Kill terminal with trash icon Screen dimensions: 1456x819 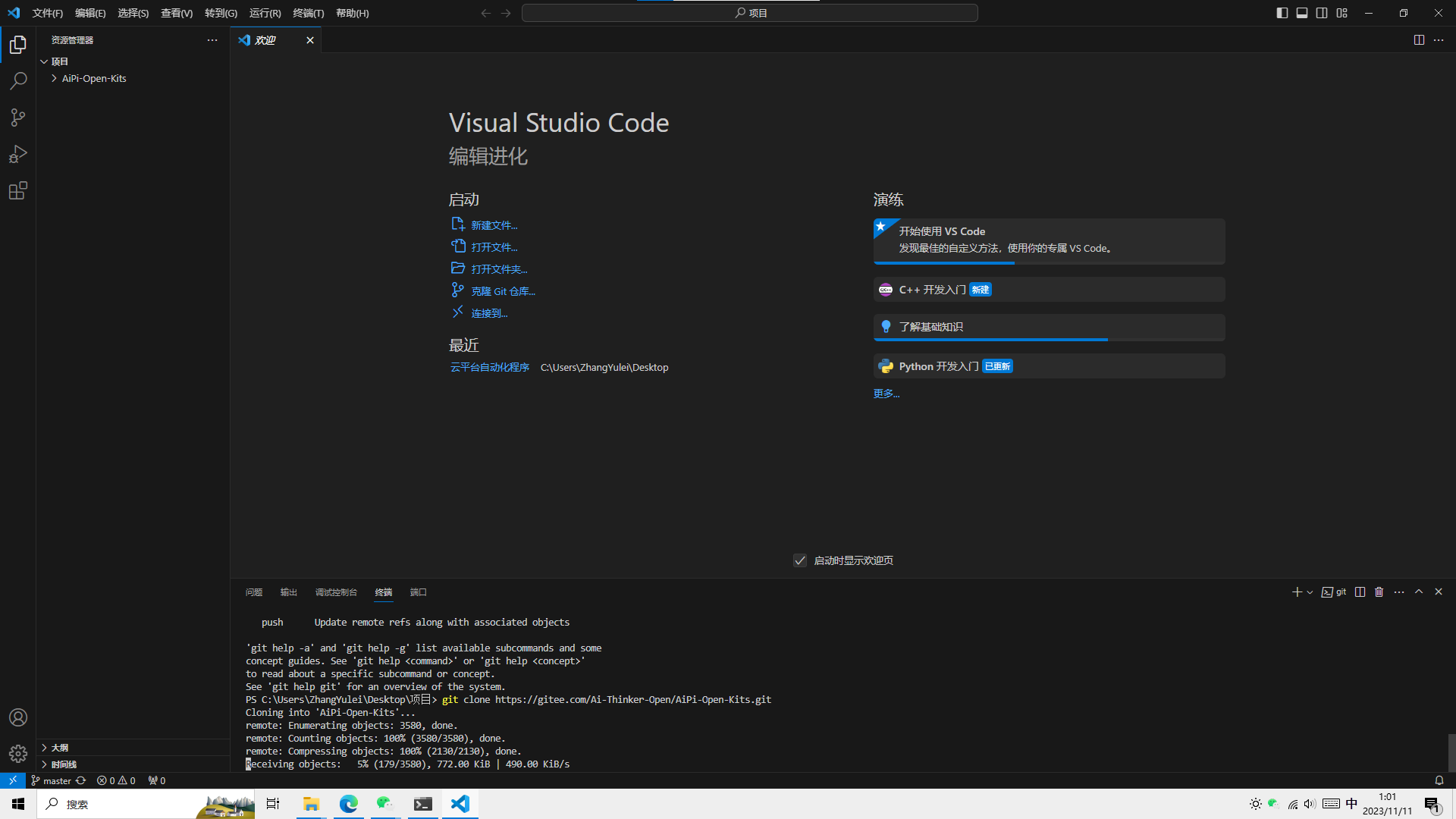1379,592
